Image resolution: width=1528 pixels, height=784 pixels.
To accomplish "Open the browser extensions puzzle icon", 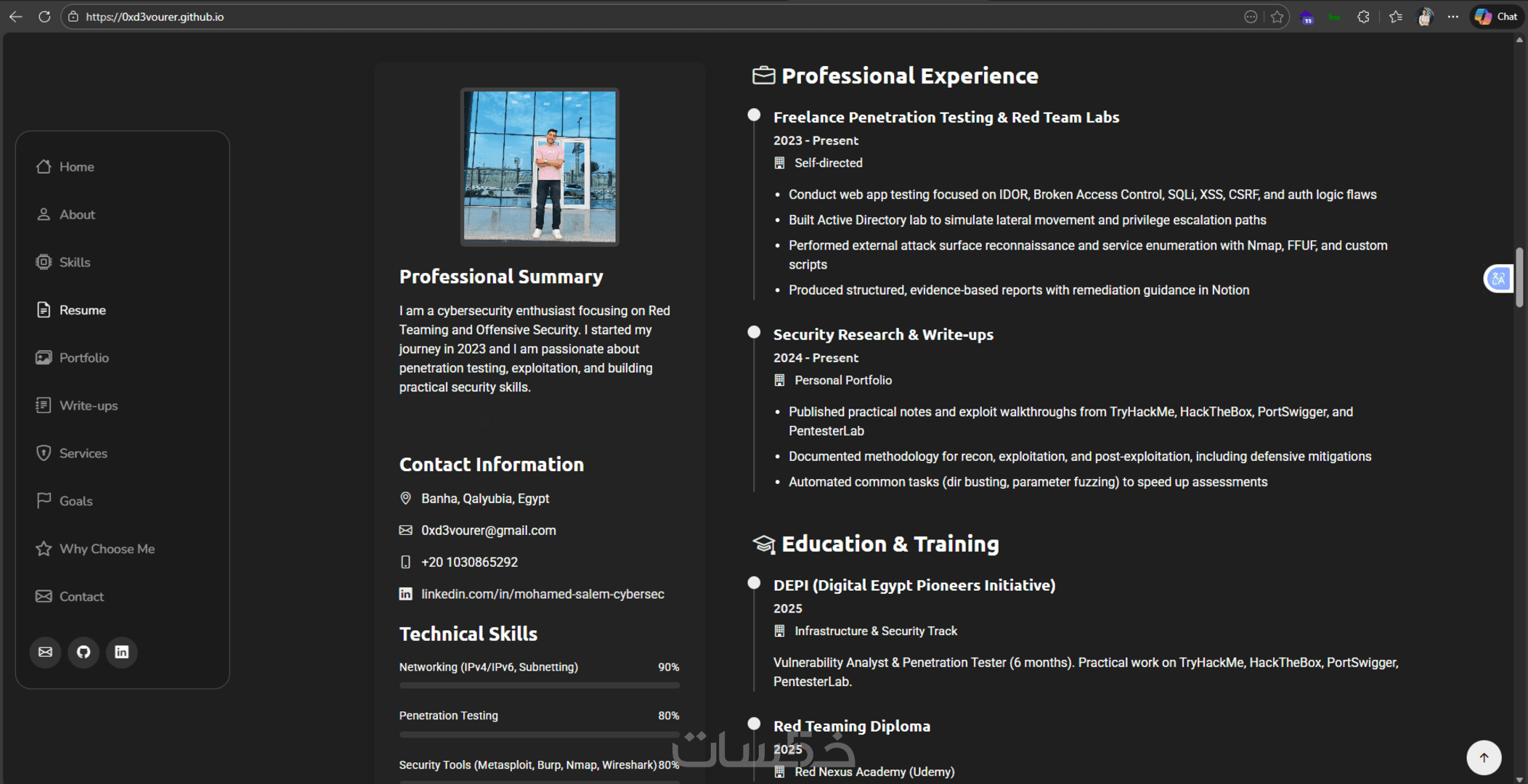I will 1363,17.
